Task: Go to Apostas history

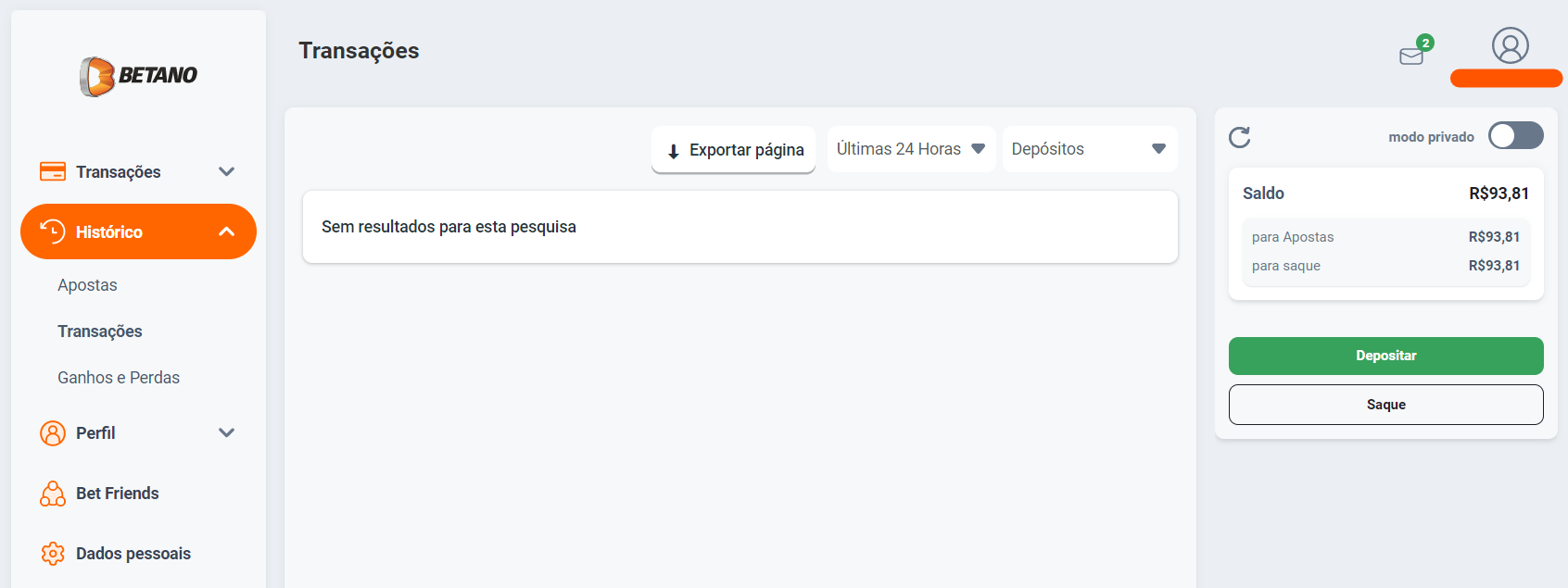Action: tap(87, 285)
